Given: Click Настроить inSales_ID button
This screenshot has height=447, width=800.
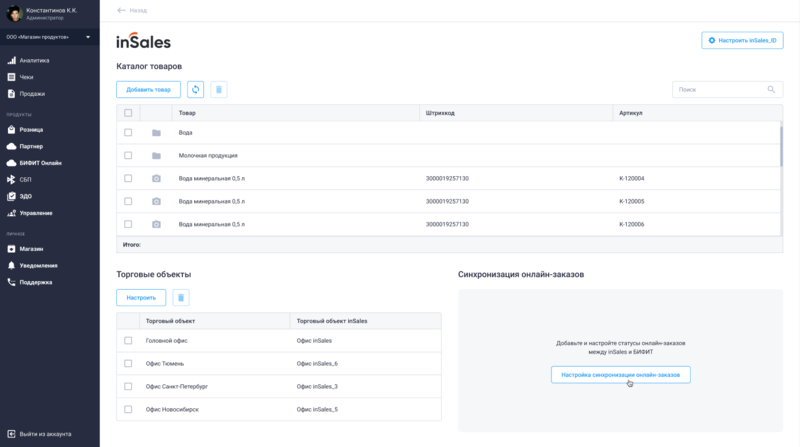Looking at the screenshot, I should [x=742, y=40].
